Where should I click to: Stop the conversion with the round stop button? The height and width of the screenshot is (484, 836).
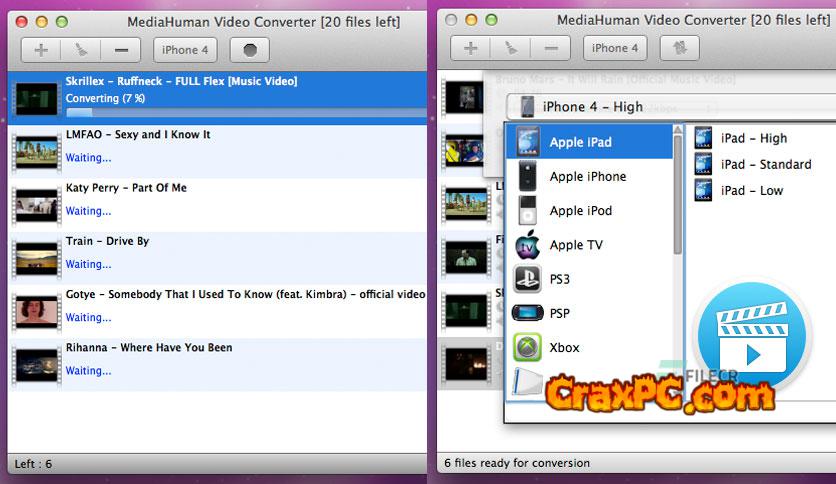(x=249, y=49)
